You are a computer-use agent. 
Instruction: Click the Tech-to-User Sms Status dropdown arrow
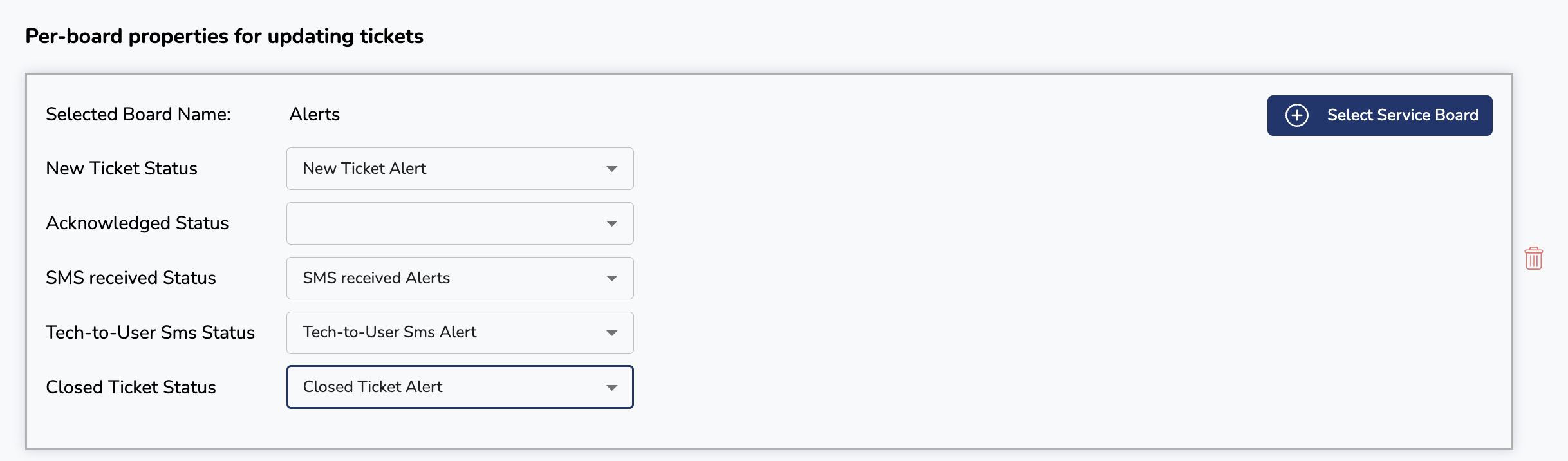(611, 333)
